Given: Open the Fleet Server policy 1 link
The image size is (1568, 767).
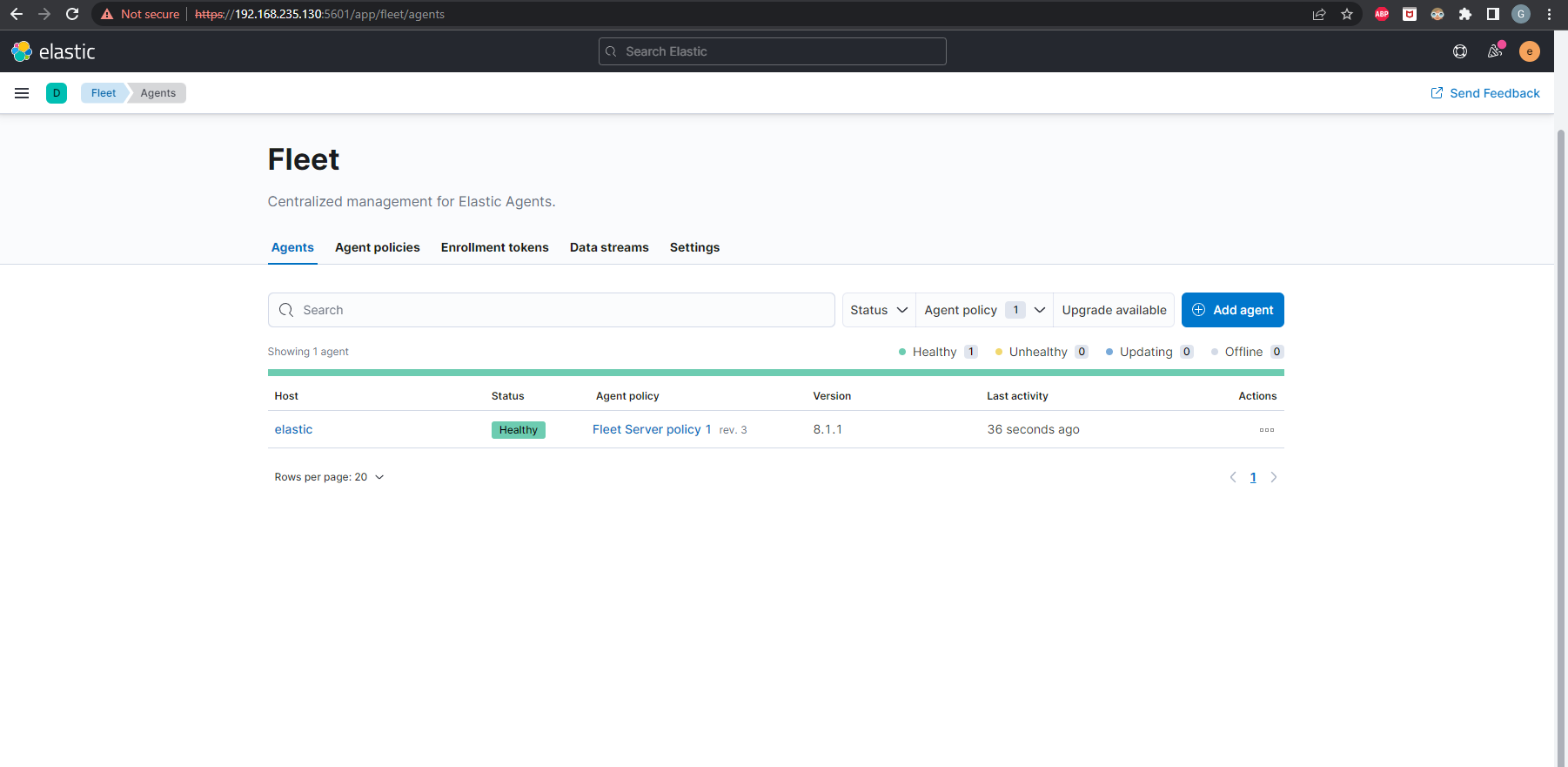Looking at the screenshot, I should coord(652,429).
